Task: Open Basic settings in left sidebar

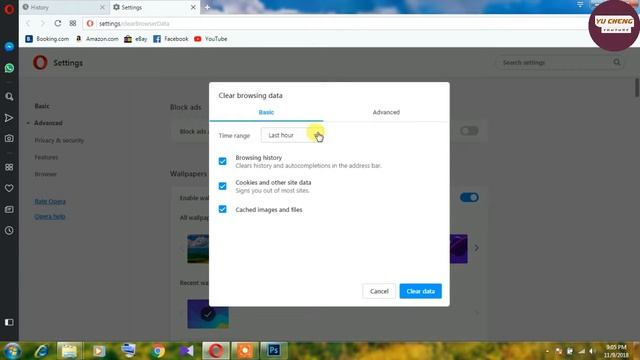Action: [x=42, y=106]
